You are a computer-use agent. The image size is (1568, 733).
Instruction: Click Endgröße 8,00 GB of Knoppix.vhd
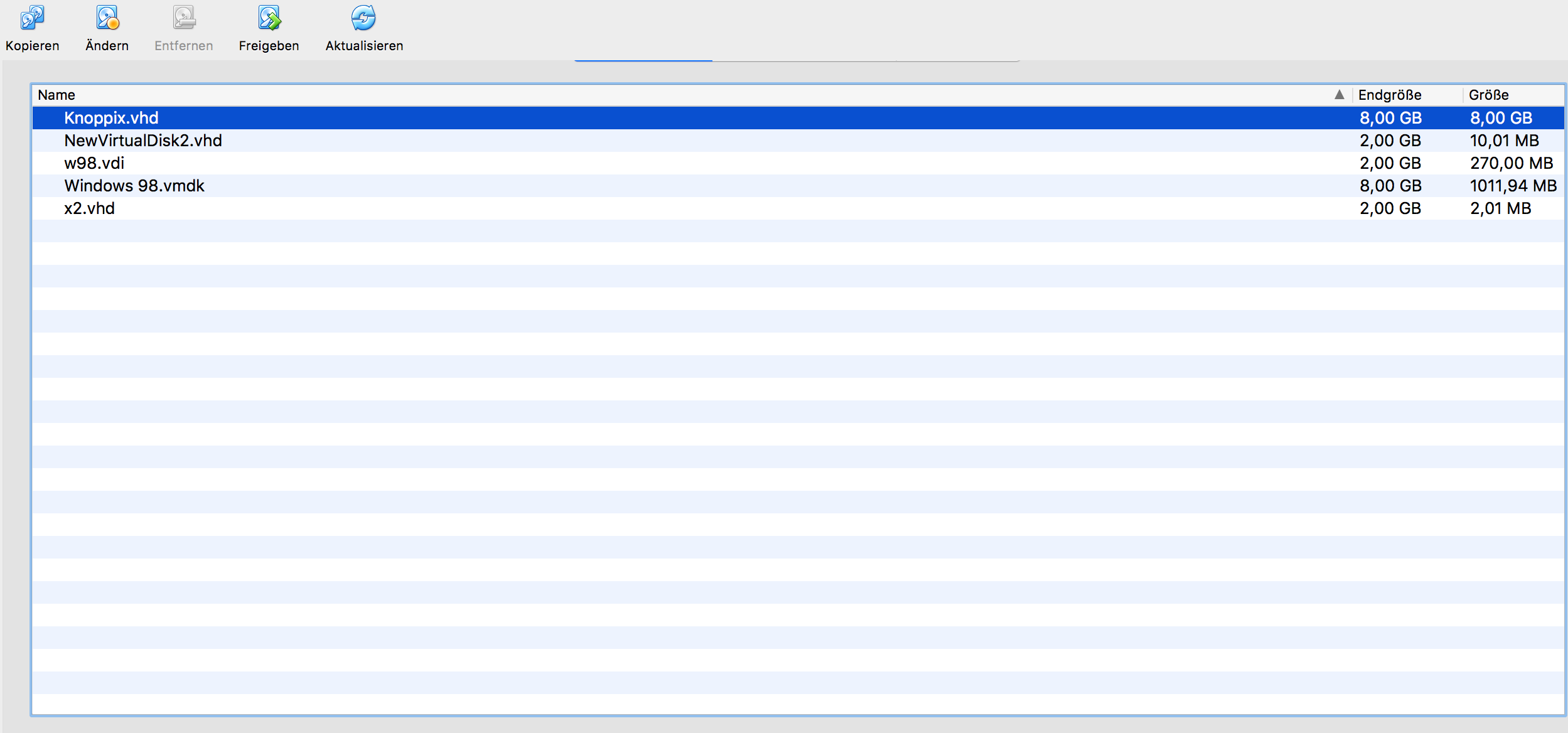pos(1390,118)
